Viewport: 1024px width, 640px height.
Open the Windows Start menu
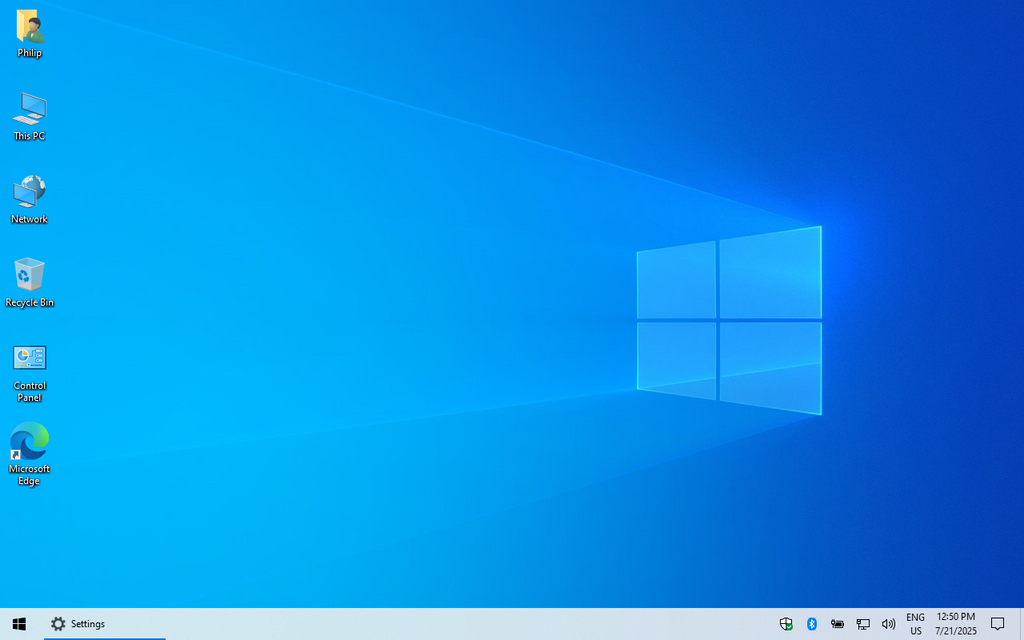point(19,624)
